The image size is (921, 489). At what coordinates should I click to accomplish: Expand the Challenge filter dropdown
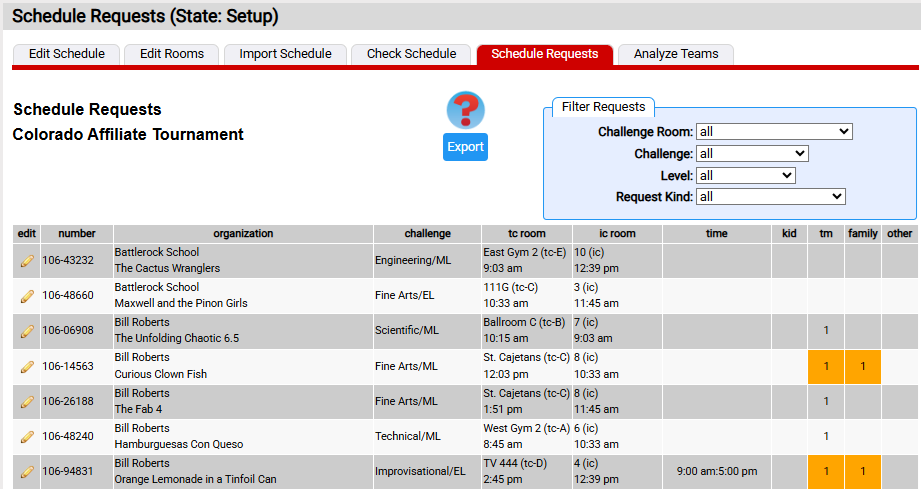[752, 153]
